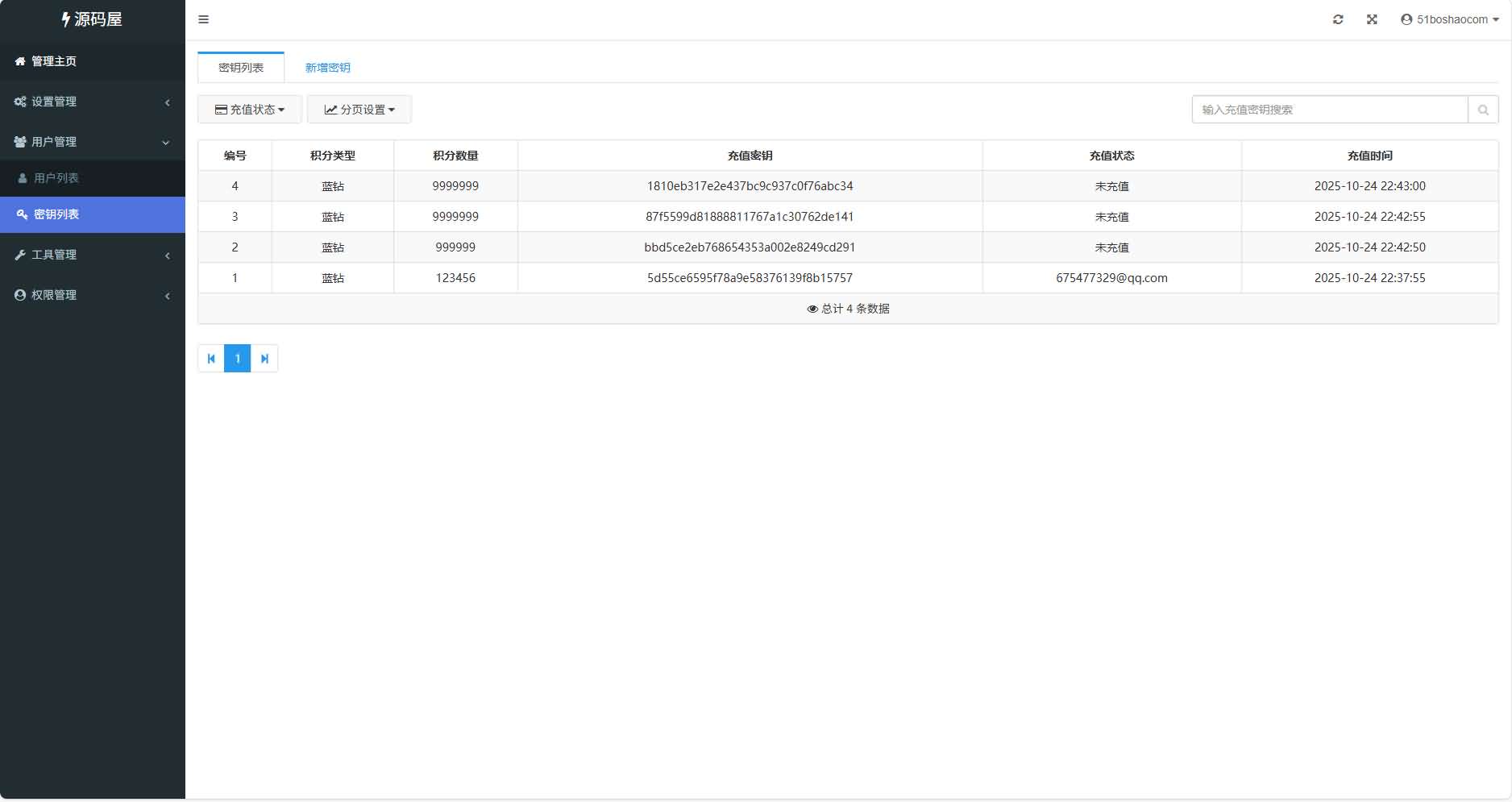Open the 51boshaocom user dropdown

pos(1450,19)
